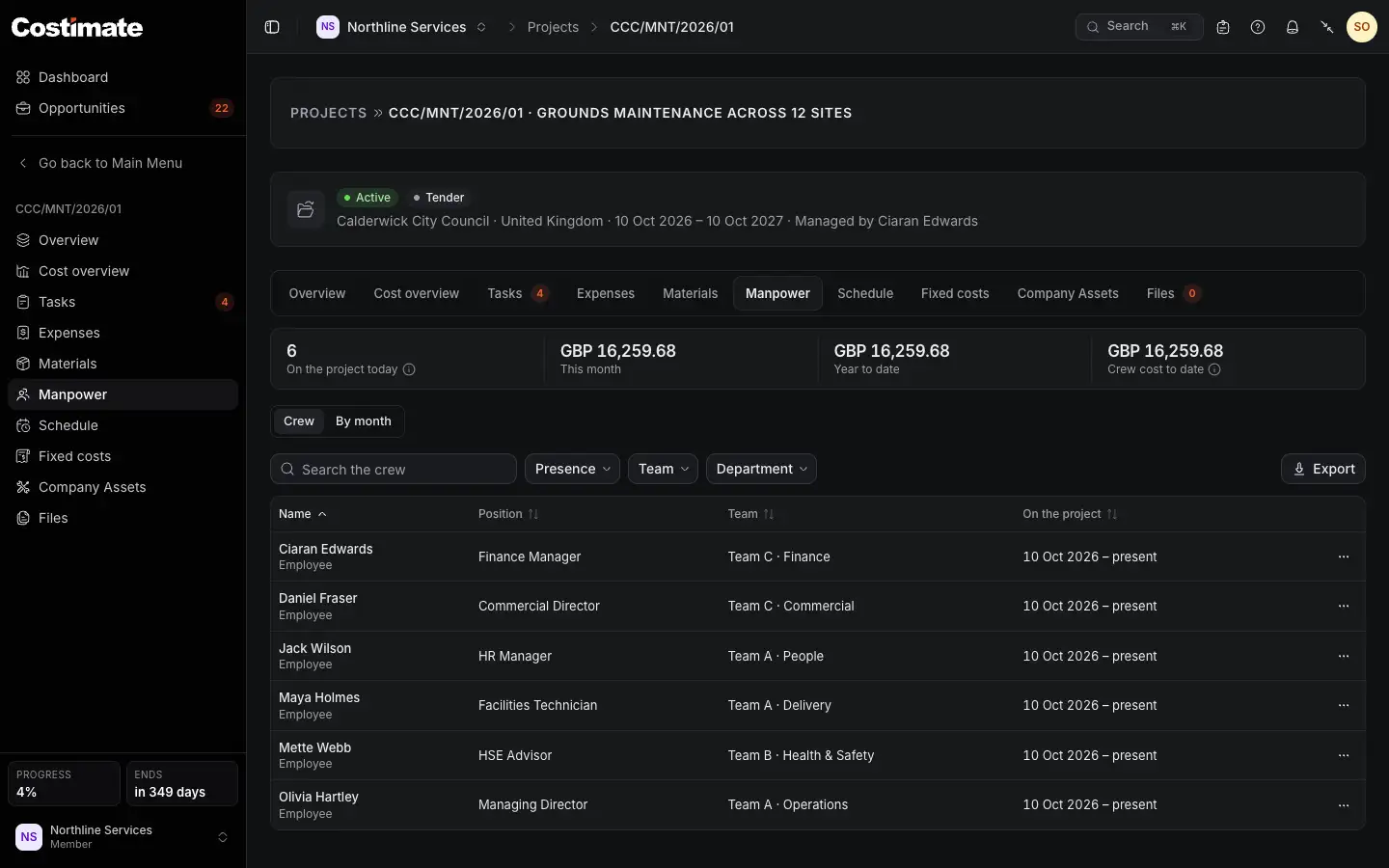The height and width of the screenshot is (868, 1389).
Task: Open row actions for Mette Webb
Action: (x=1344, y=755)
